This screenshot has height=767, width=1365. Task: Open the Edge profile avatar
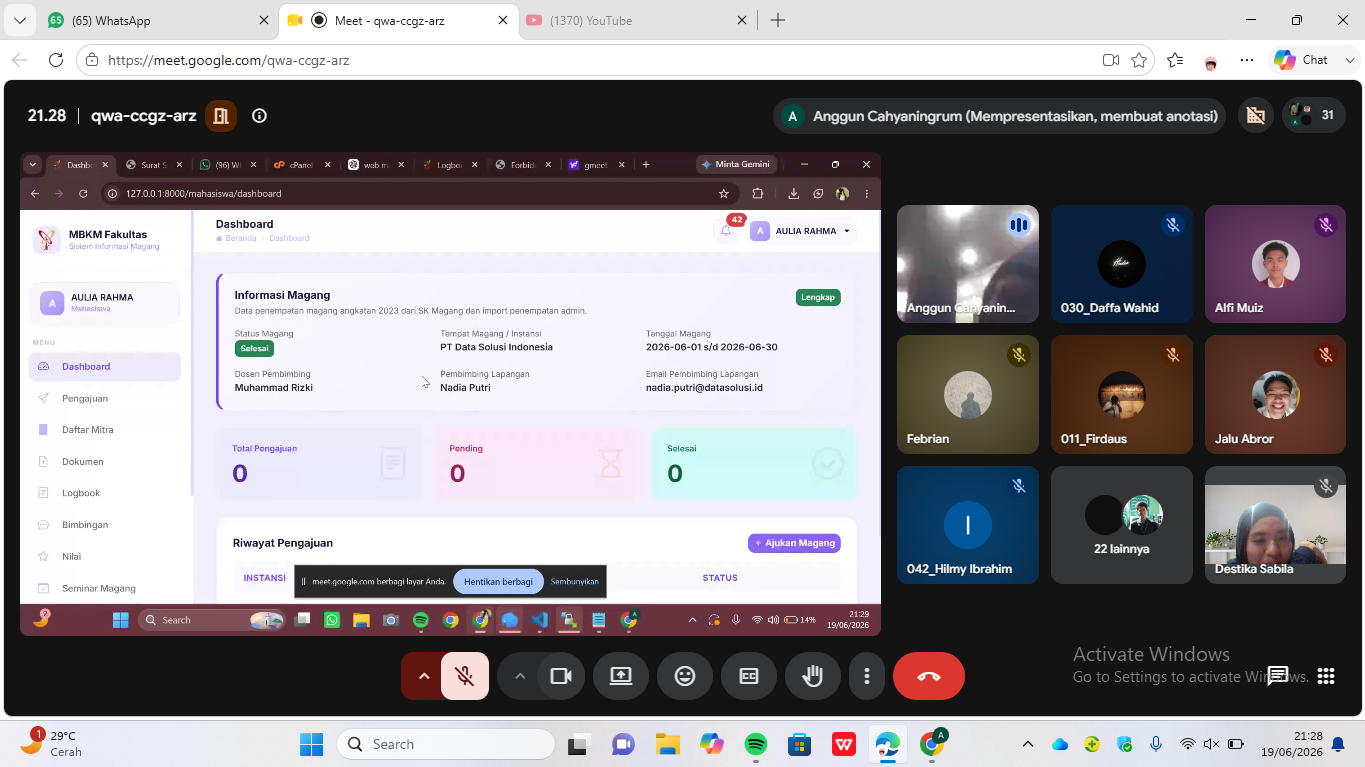pos(1211,60)
